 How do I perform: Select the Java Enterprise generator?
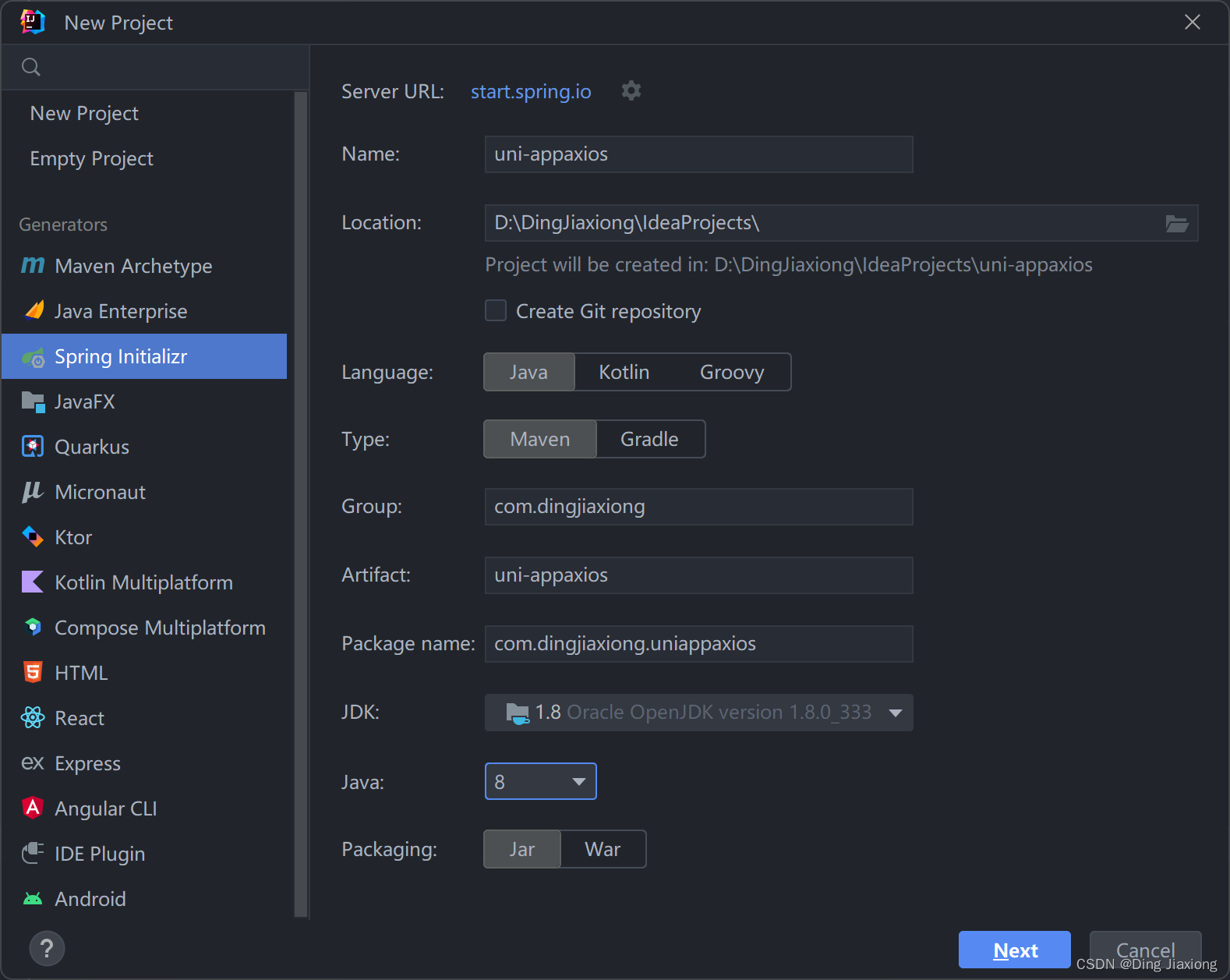coord(121,311)
